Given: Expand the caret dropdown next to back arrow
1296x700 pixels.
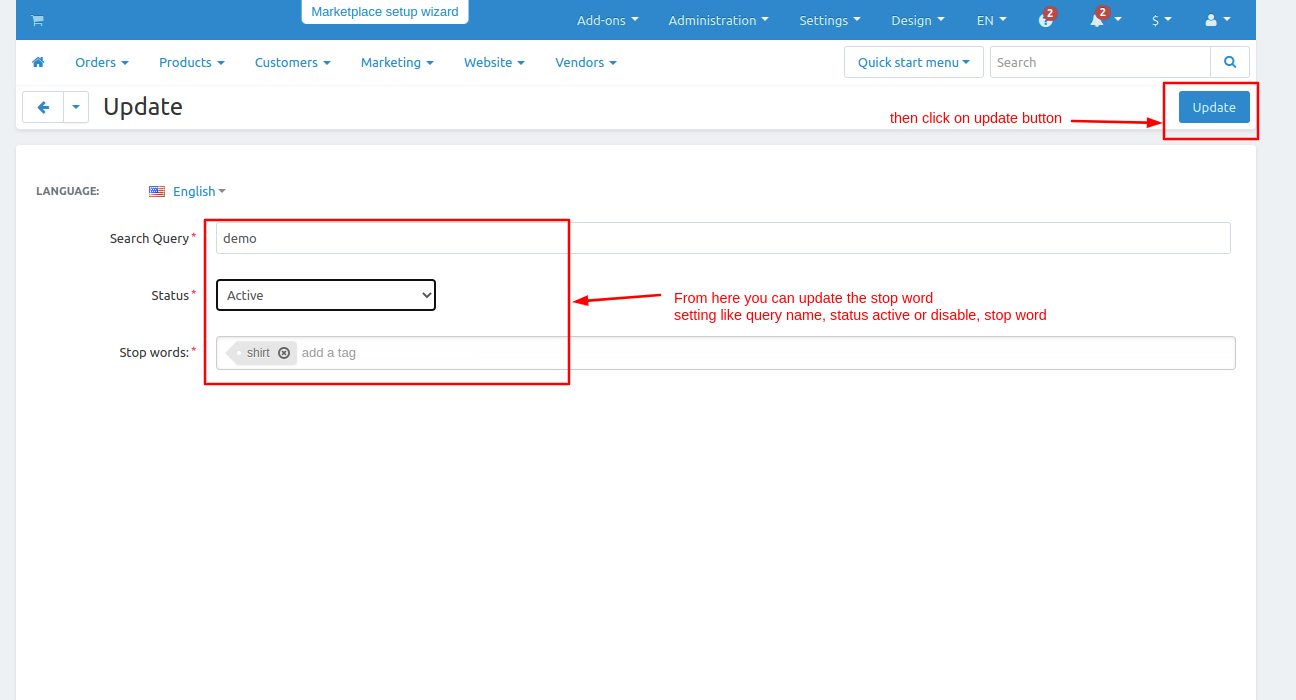Looking at the screenshot, I should point(76,107).
